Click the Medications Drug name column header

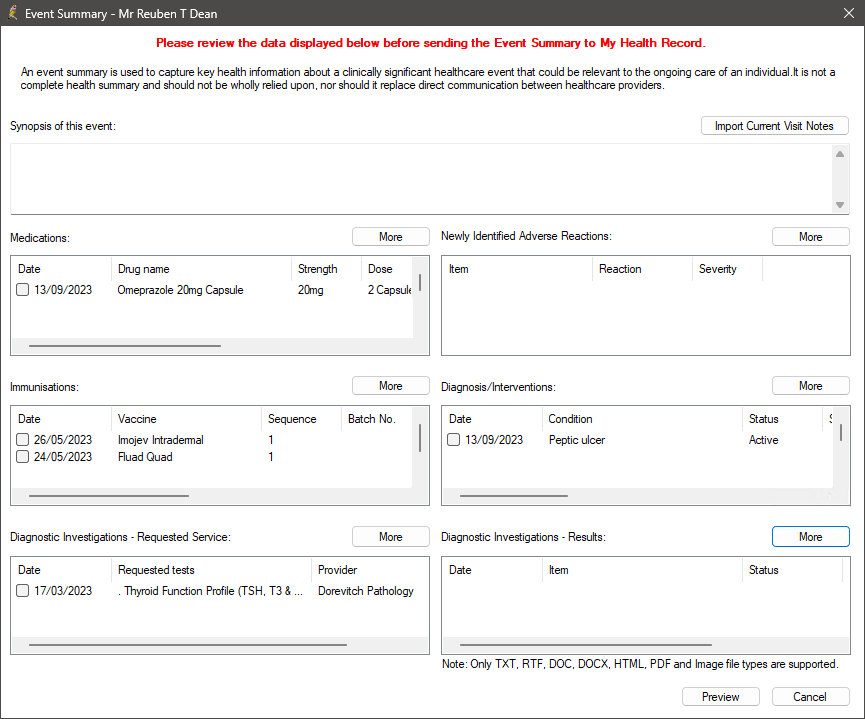pyautogui.click(x=201, y=269)
